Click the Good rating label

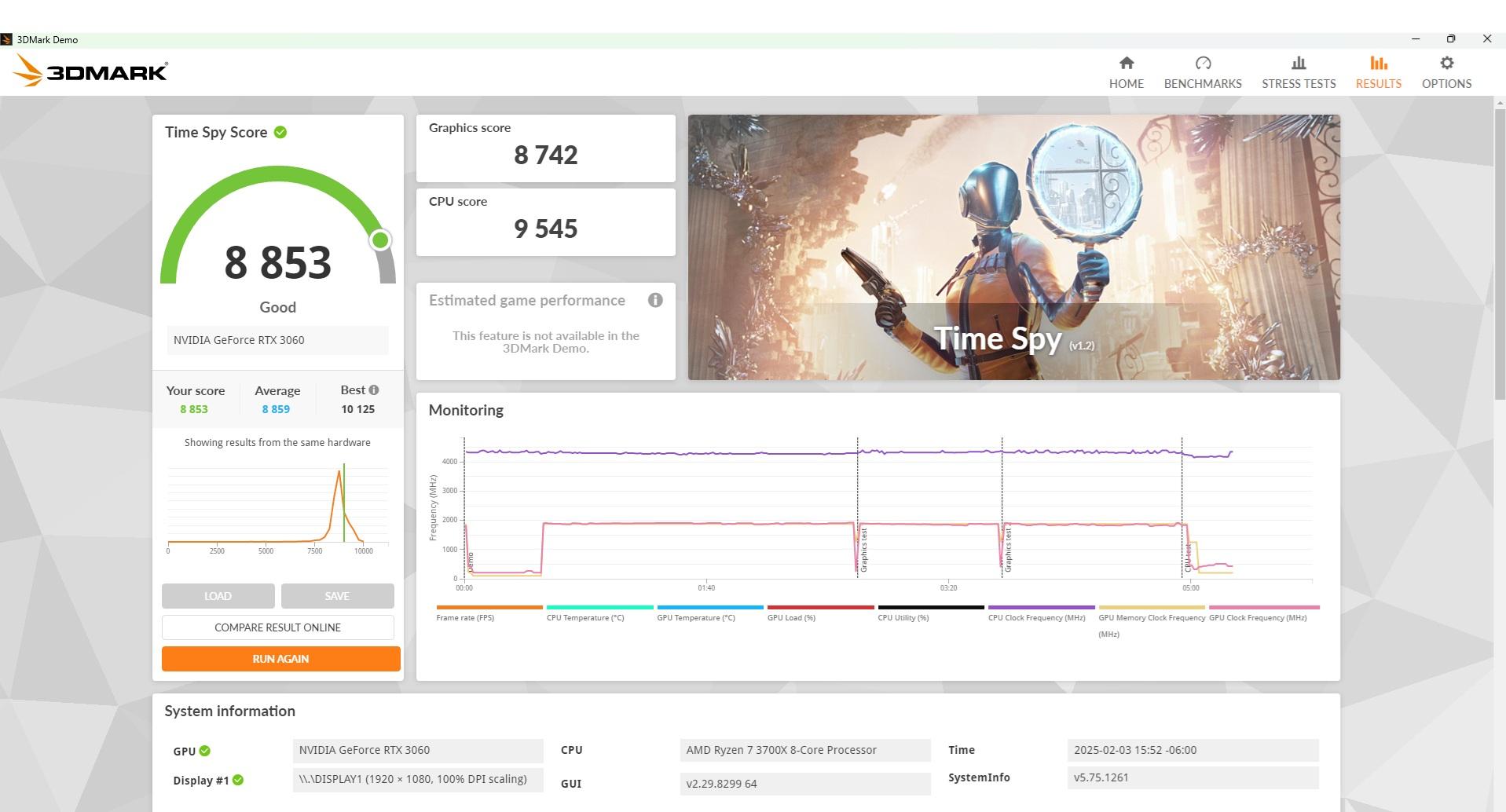(x=277, y=307)
